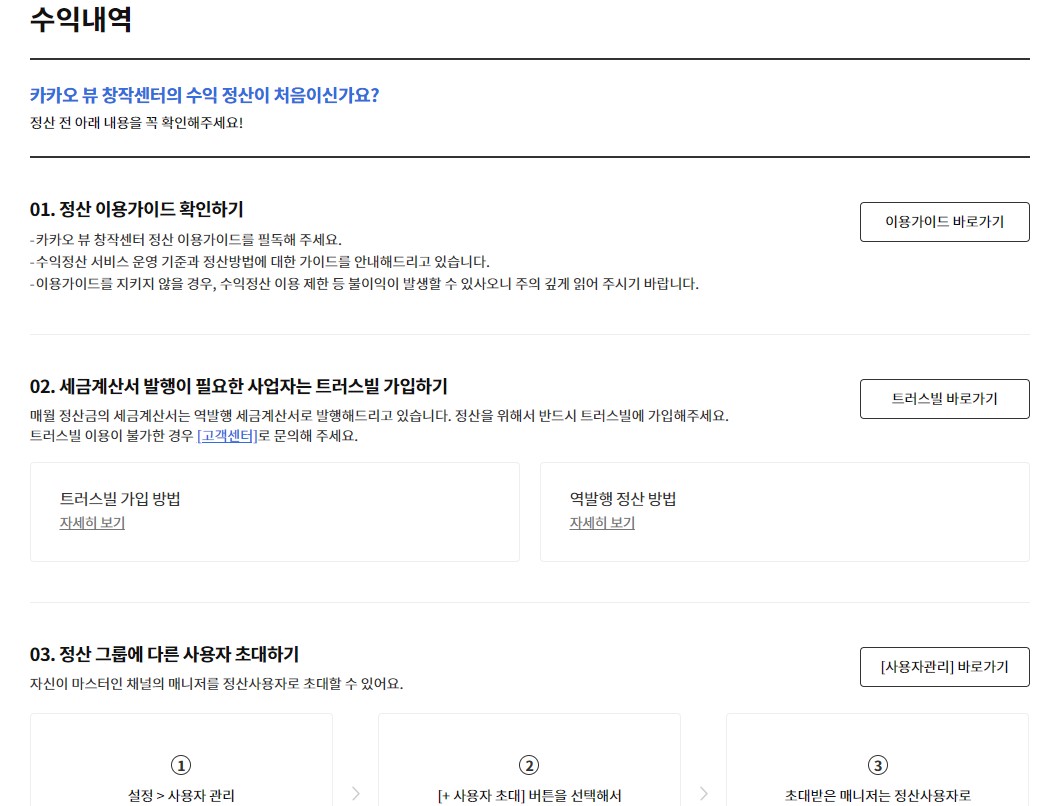Select the circled number 2 step icon
The image size is (1063, 806).
[x=529, y=765]
